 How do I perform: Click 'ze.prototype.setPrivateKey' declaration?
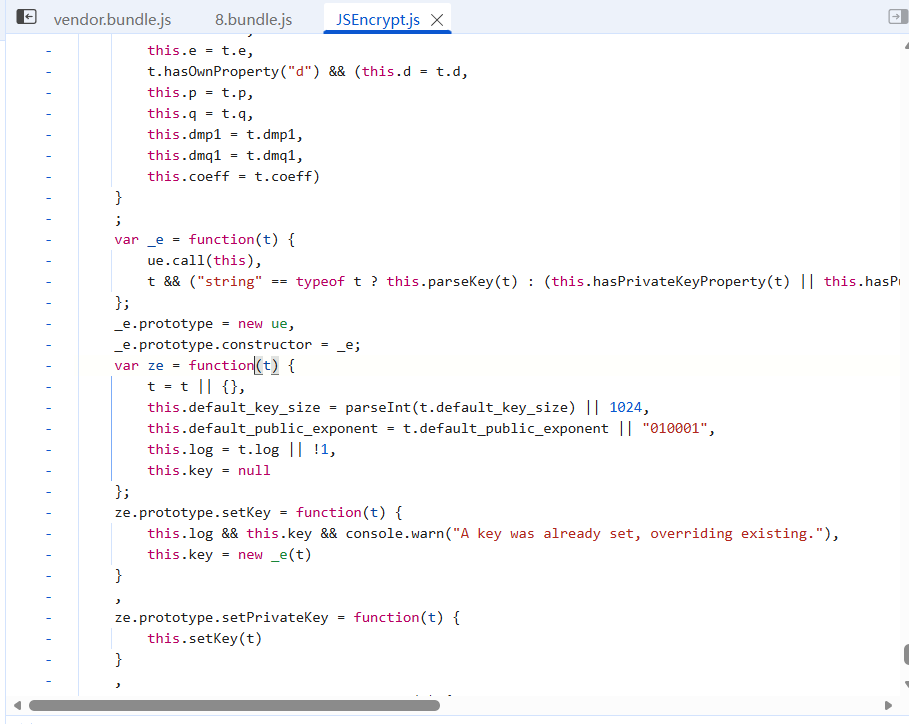coord(221,617)
